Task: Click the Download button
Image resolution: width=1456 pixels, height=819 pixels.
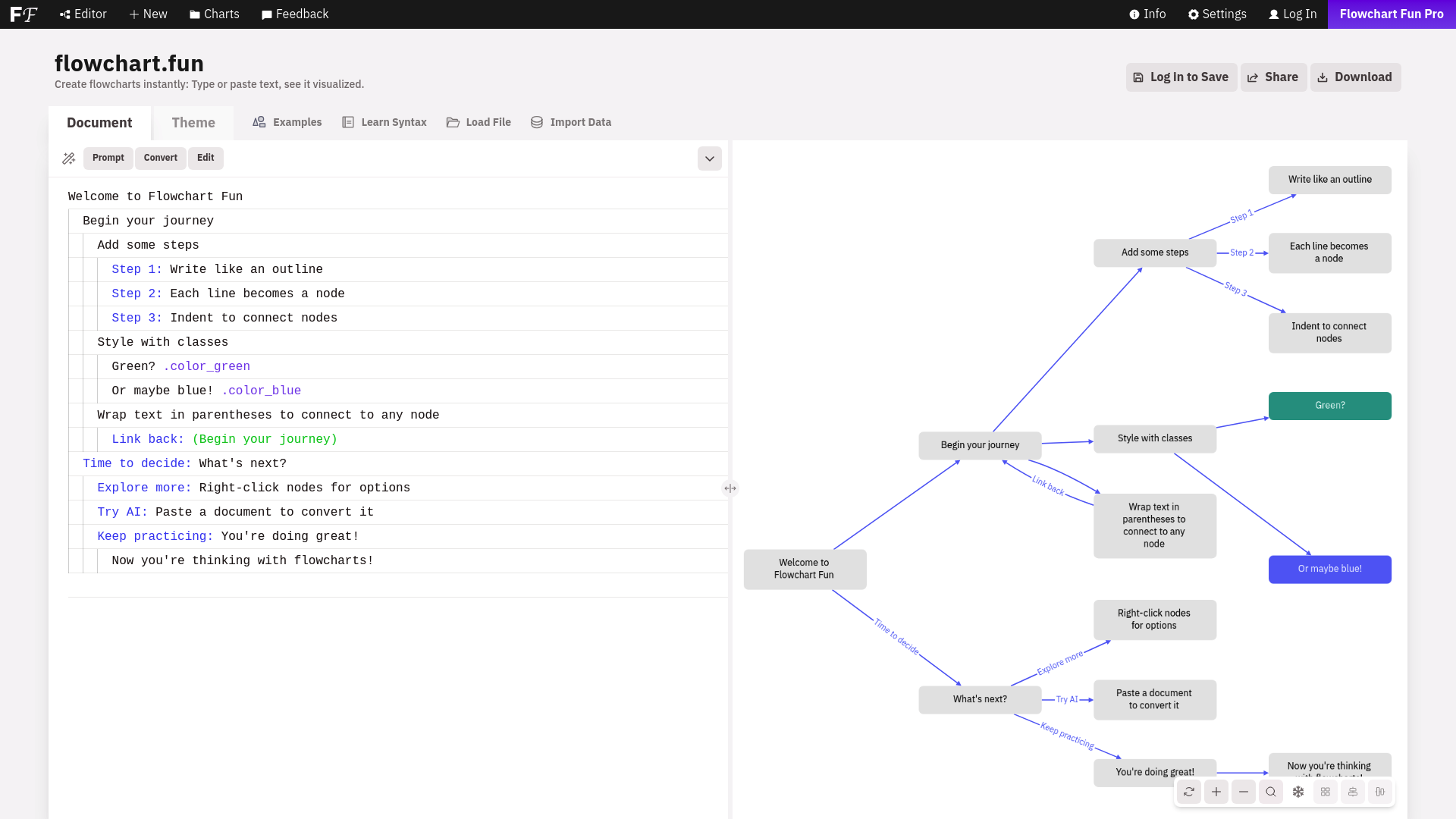Action: (x=1355, y=77)
